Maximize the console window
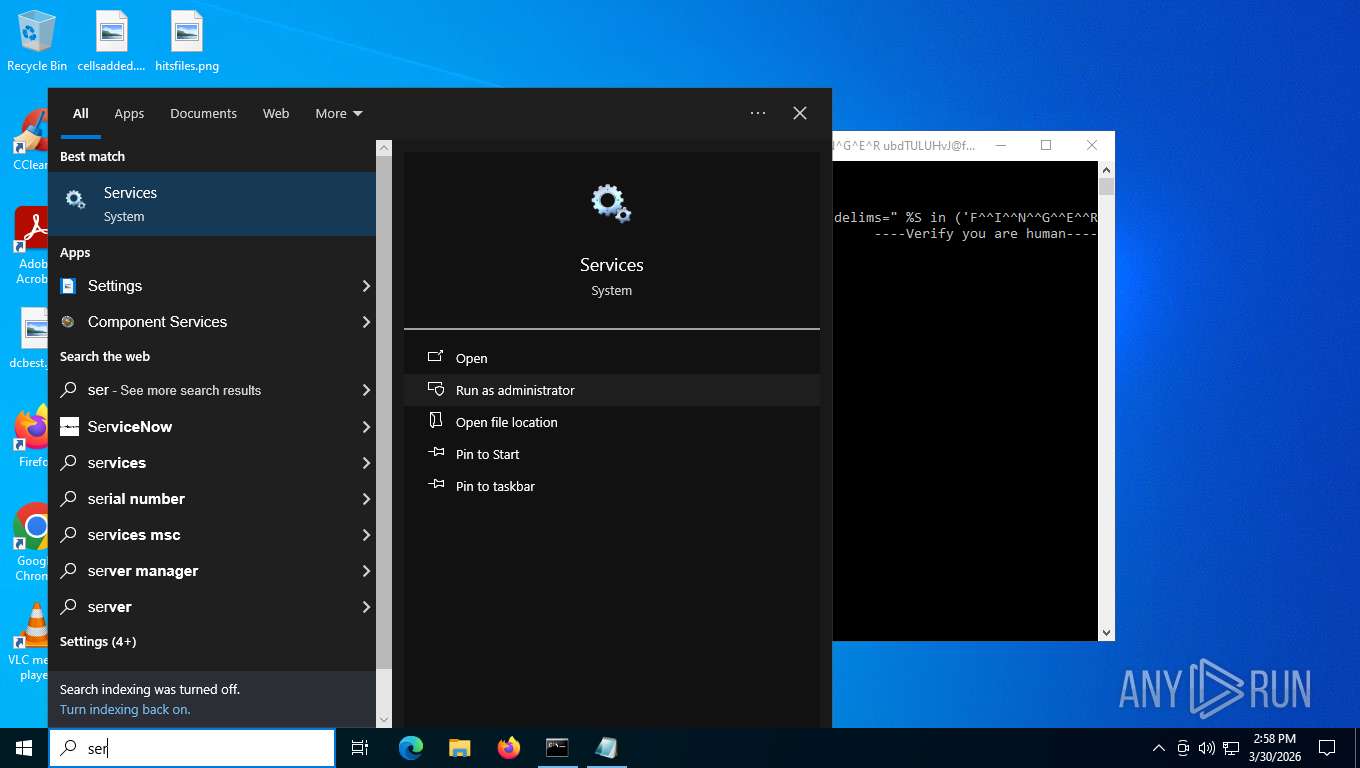Viewport: 1360px width, 768px height. click(x=1046, y=145)
